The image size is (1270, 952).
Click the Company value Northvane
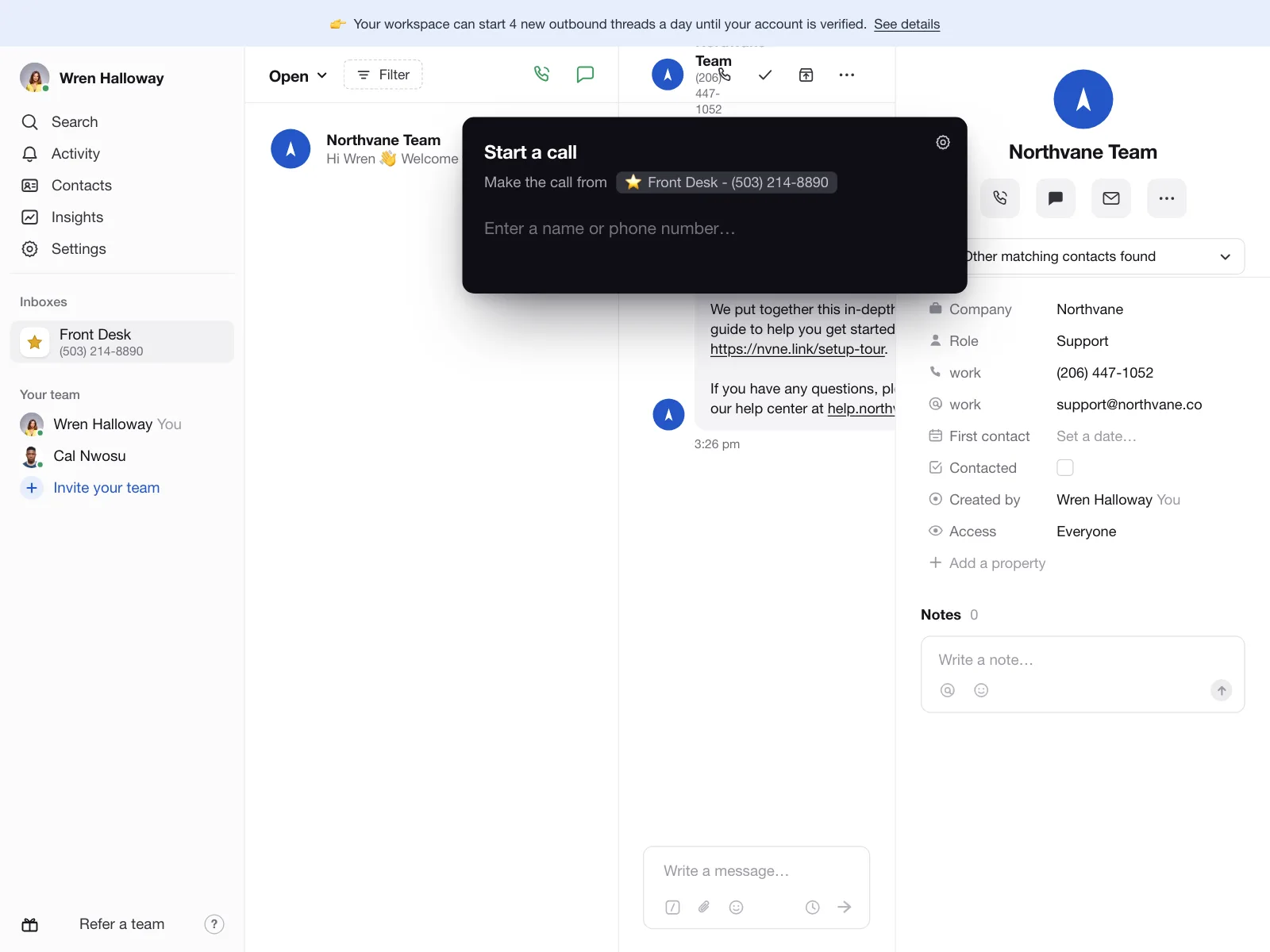coord(1090,309)
